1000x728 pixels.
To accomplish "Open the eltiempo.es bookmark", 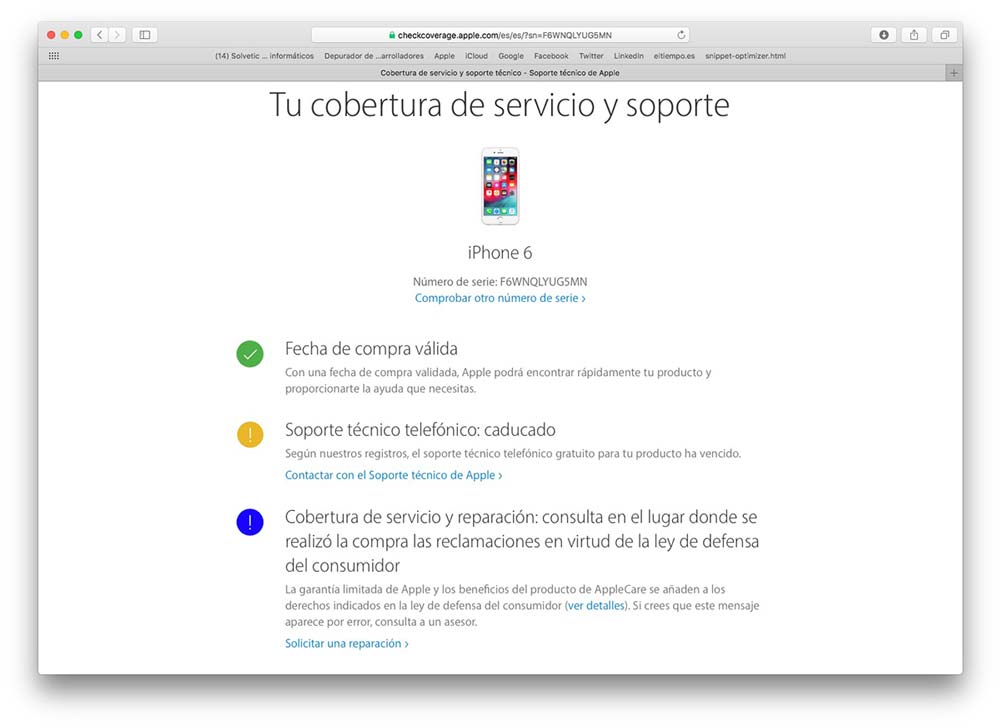I will point(674,56).
